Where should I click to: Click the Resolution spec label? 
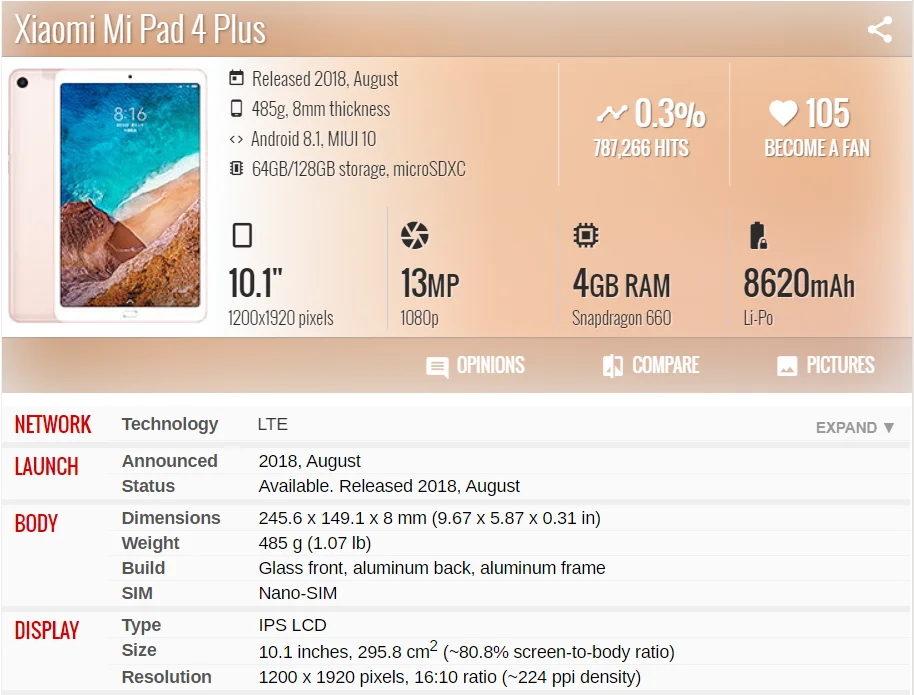point(167,677)
